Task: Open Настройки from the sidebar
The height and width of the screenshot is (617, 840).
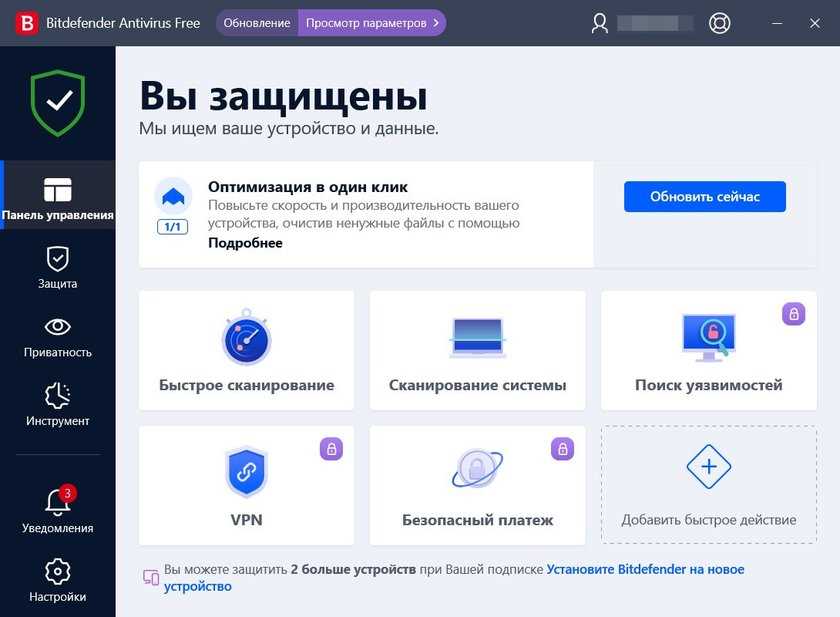Action: [x=57, y=579]
